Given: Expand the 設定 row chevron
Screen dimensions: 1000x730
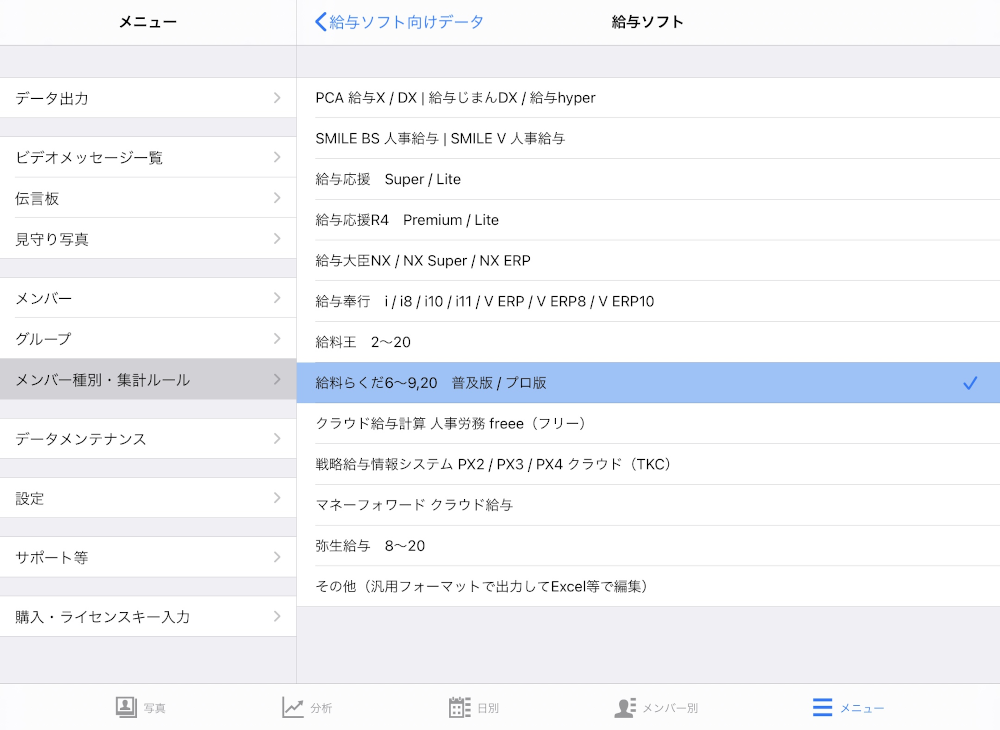Looking at the screenshot, I should pos(277,498).
